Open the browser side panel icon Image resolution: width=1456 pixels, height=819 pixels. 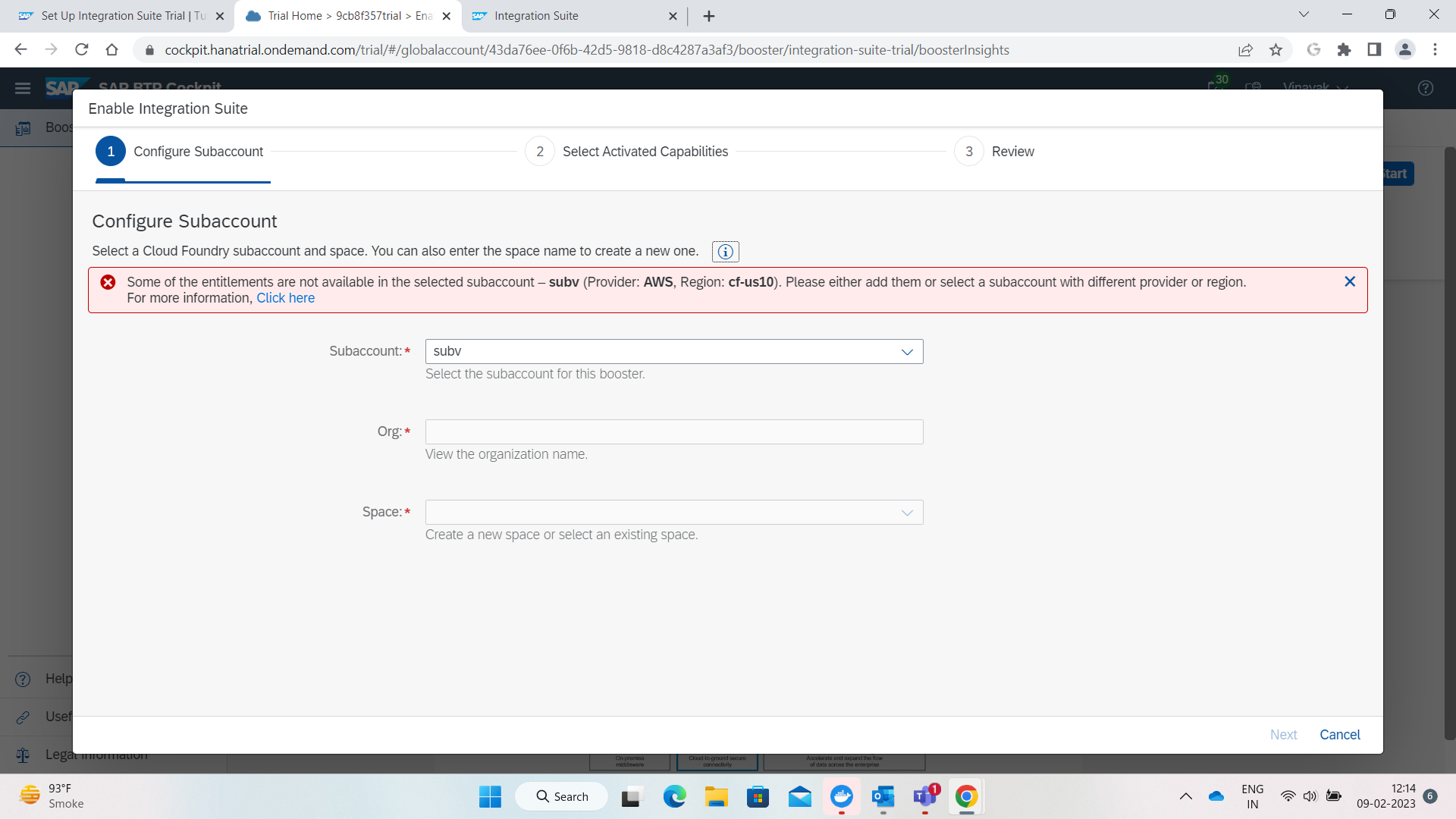(1374, 50)
